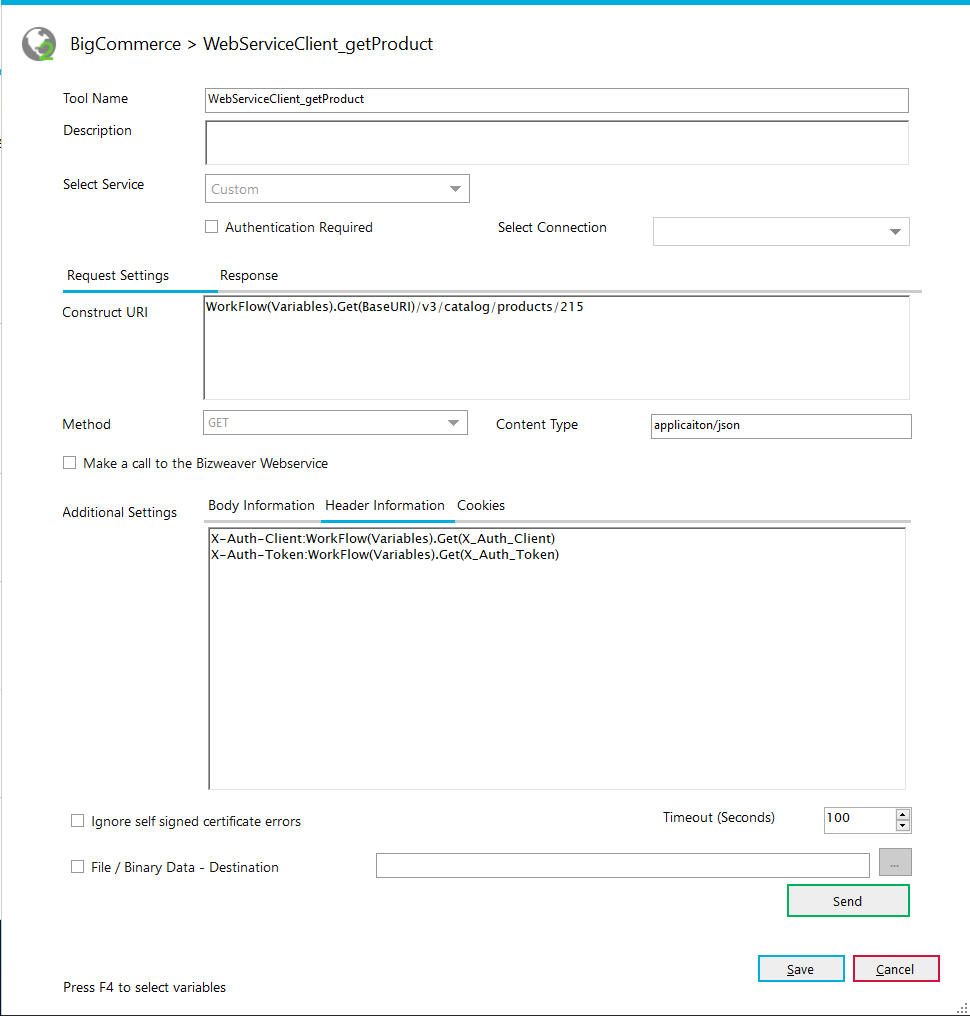Screen dimensions: 970x1016
Task: Click the X-Auth-Client header line
Action: pos(383,538)
